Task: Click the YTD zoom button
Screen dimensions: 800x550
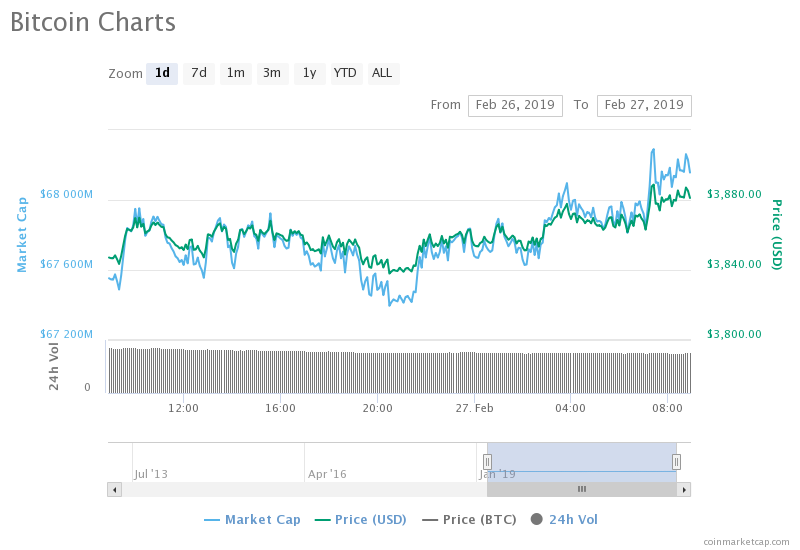Action: click(346, 73)
